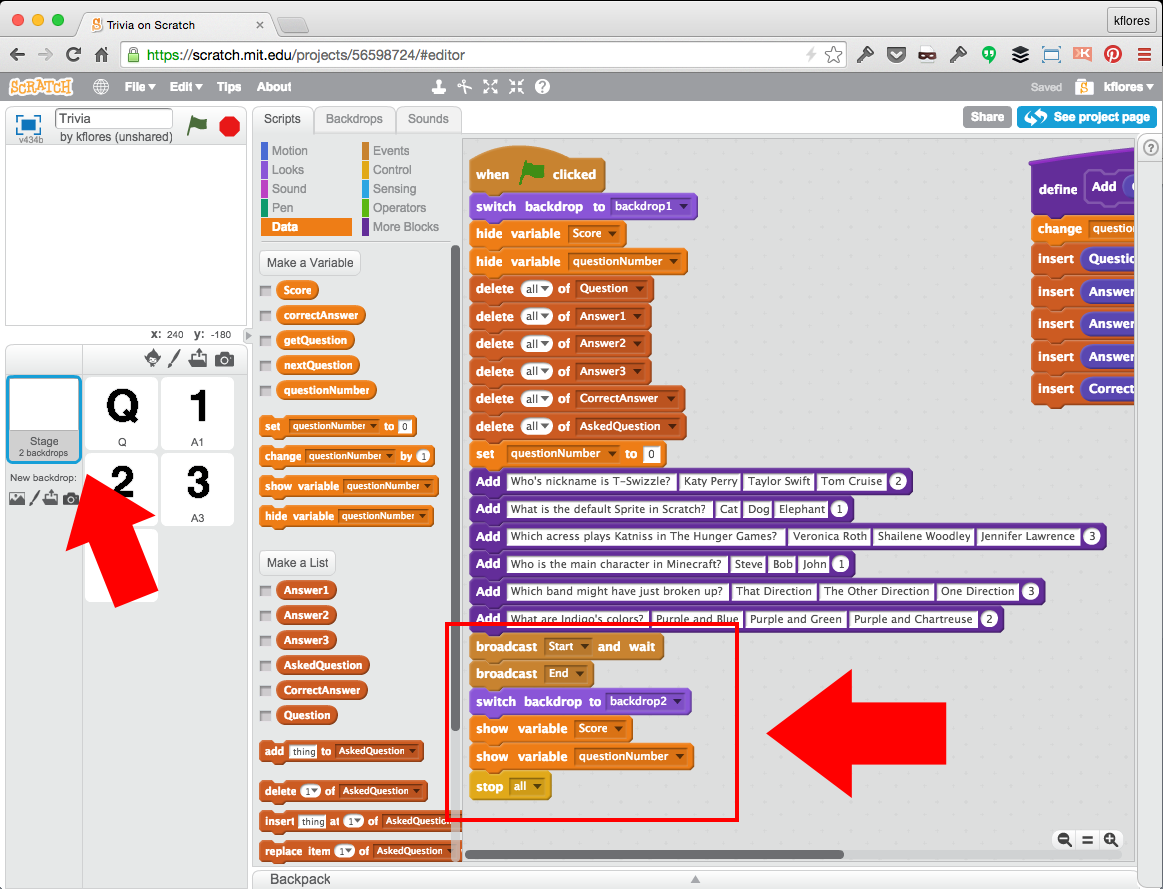Open File menu dropdown
1163x889 pixels.
tap(139, 87)
